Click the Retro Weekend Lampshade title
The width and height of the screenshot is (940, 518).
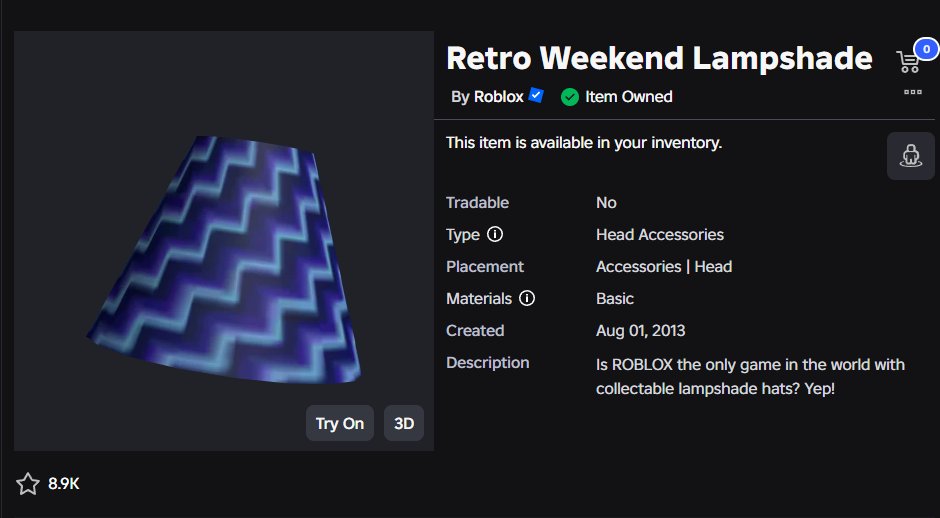click(x=659, y=58)
